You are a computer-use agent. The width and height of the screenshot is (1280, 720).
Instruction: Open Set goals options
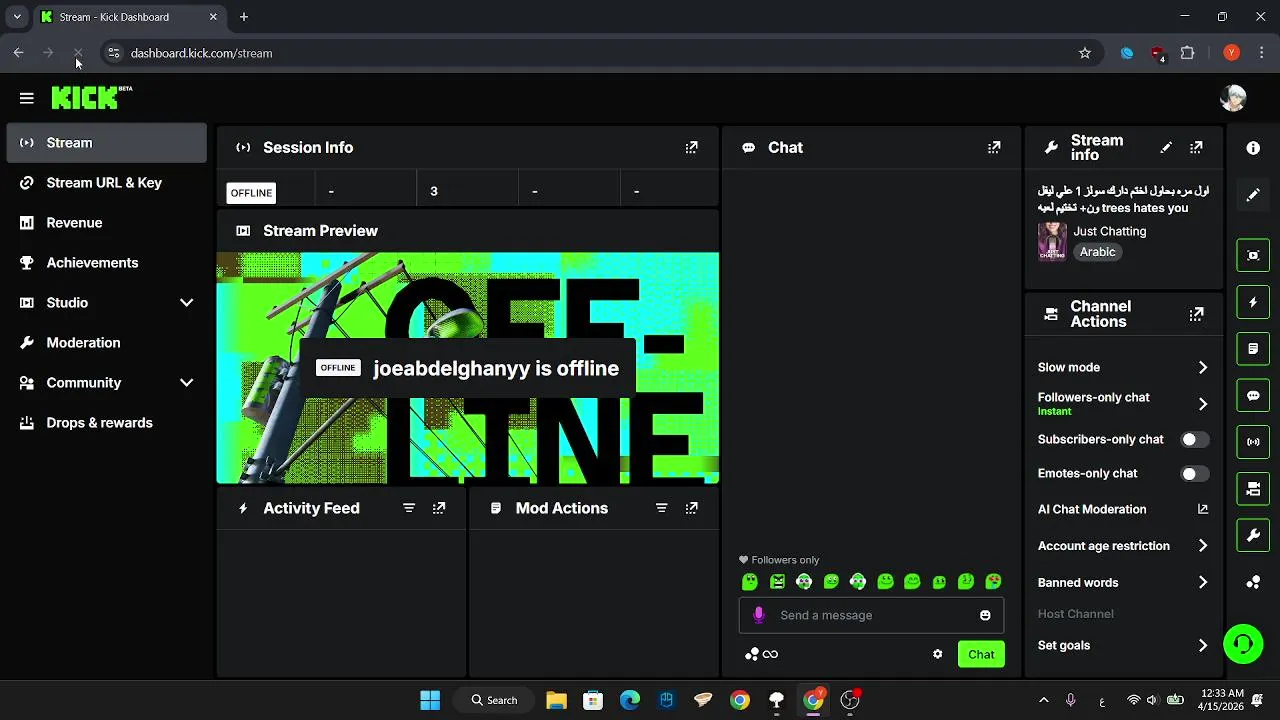pos(1123,645)
